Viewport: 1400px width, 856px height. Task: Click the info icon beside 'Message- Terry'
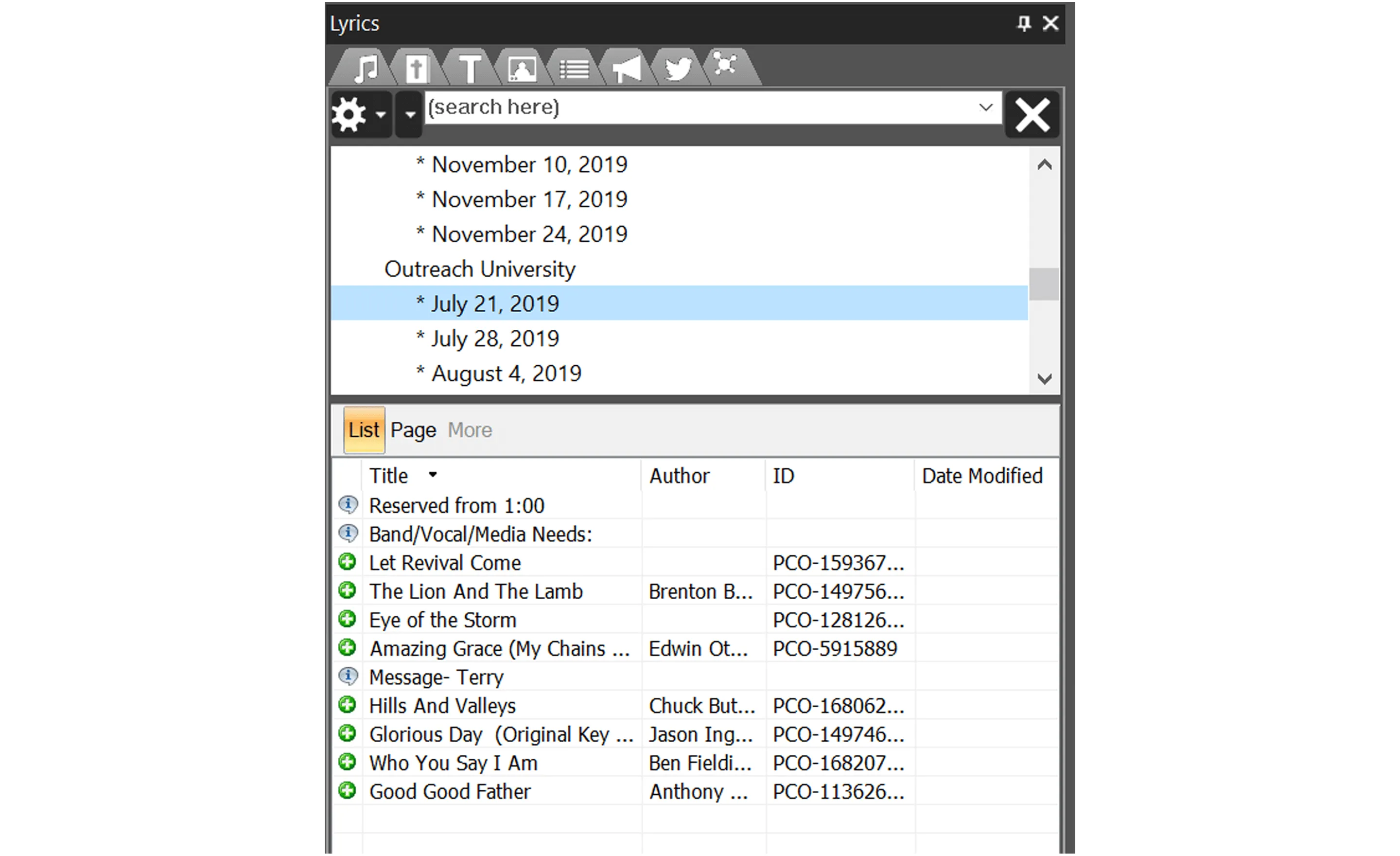click(348, 677)
